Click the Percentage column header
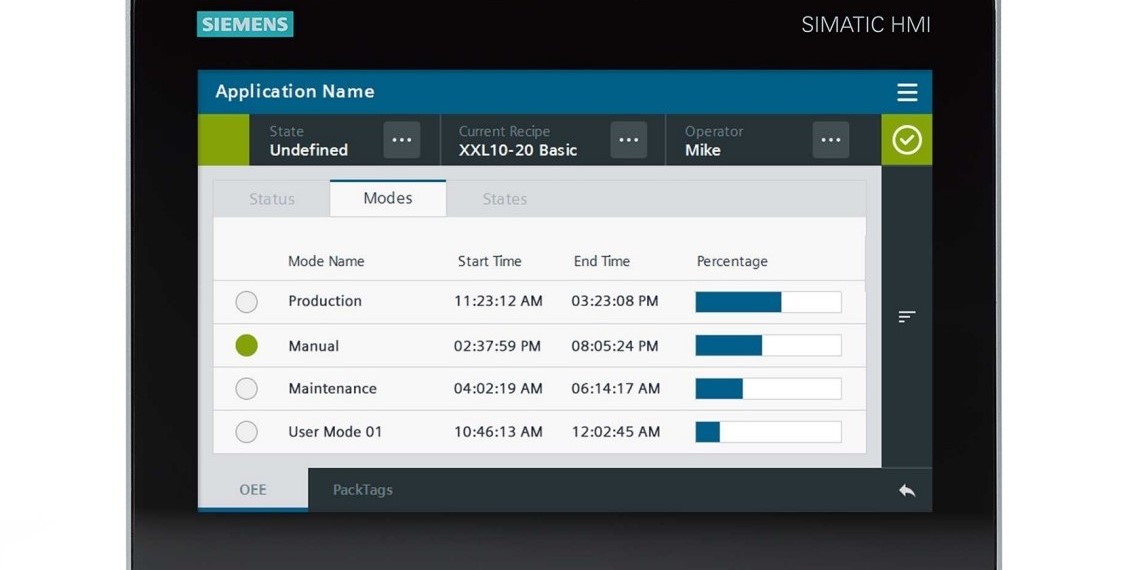This screenshot has width=1125, height=570. click(x=732, y=261)
